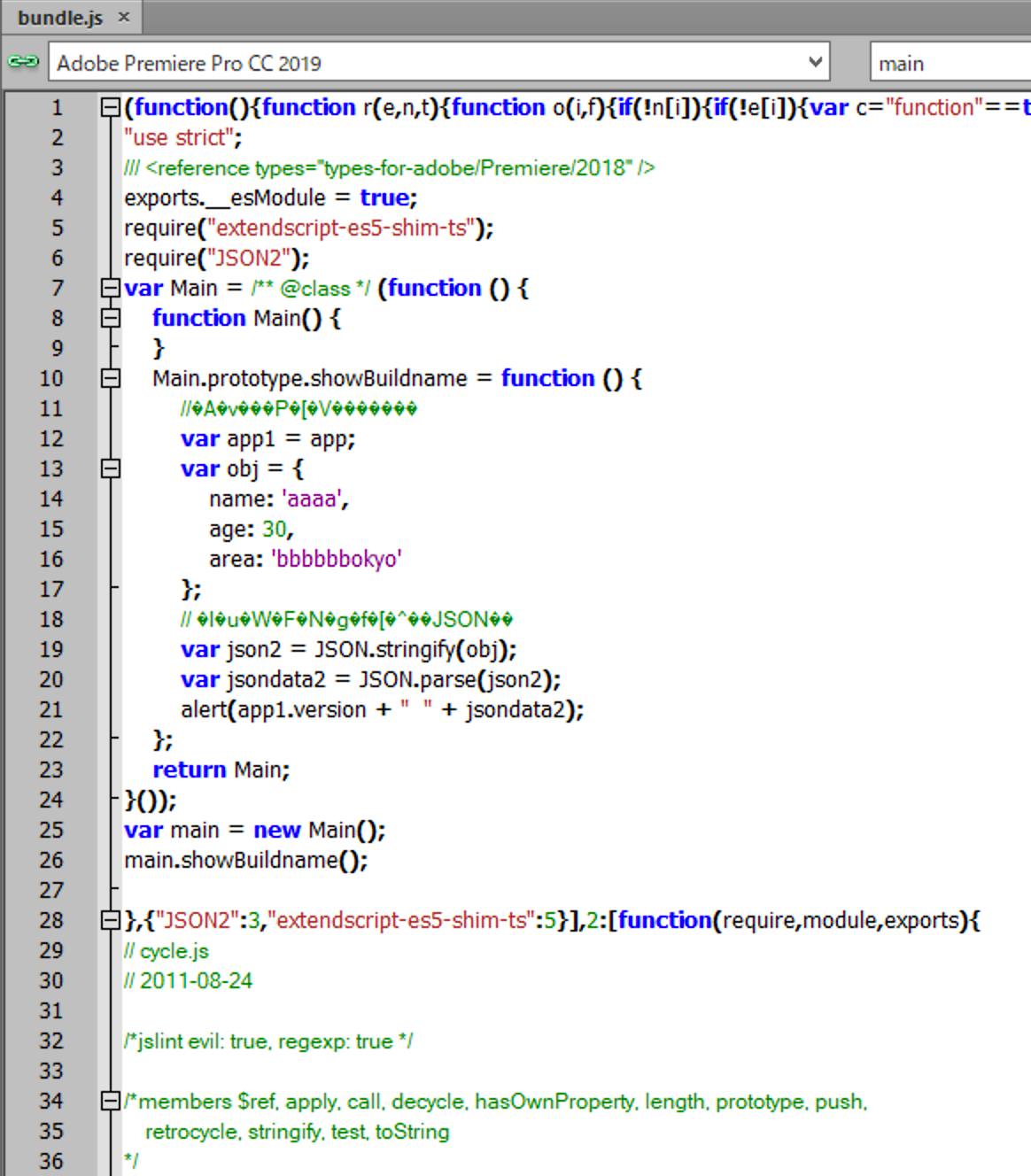1031x1176 pixels.
Task: Click the garbled JSON comment on line 18
Action: click(x=347, y=620)
